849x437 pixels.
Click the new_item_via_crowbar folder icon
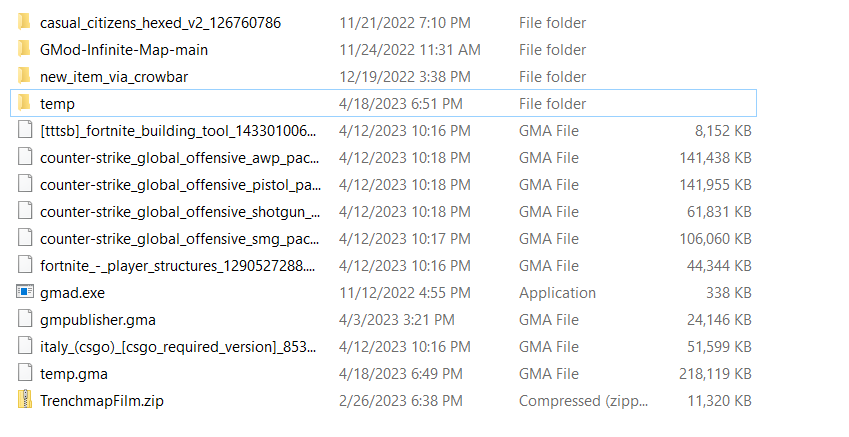[24, 76]
